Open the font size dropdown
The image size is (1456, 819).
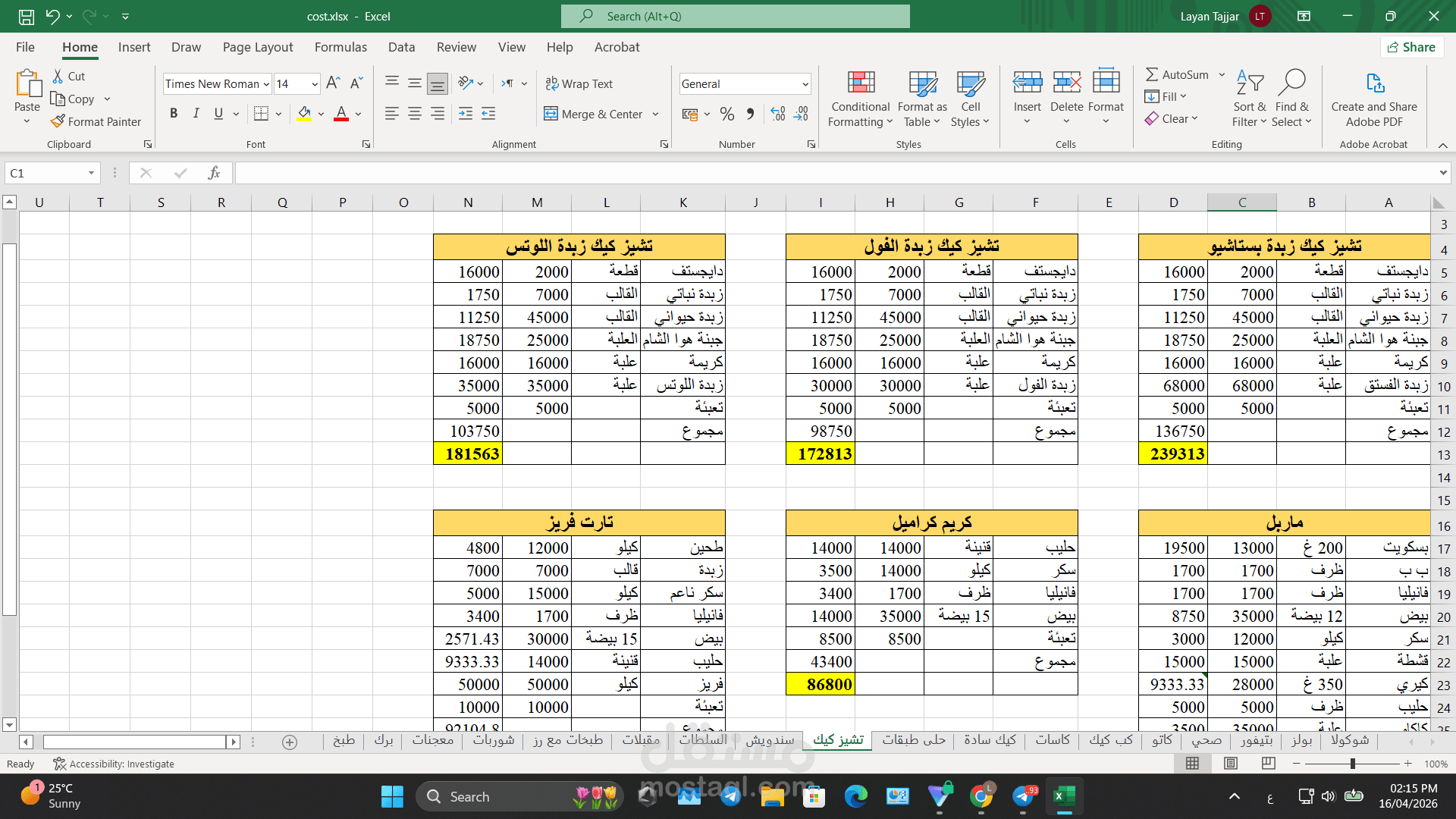click(x=315, y=84)
